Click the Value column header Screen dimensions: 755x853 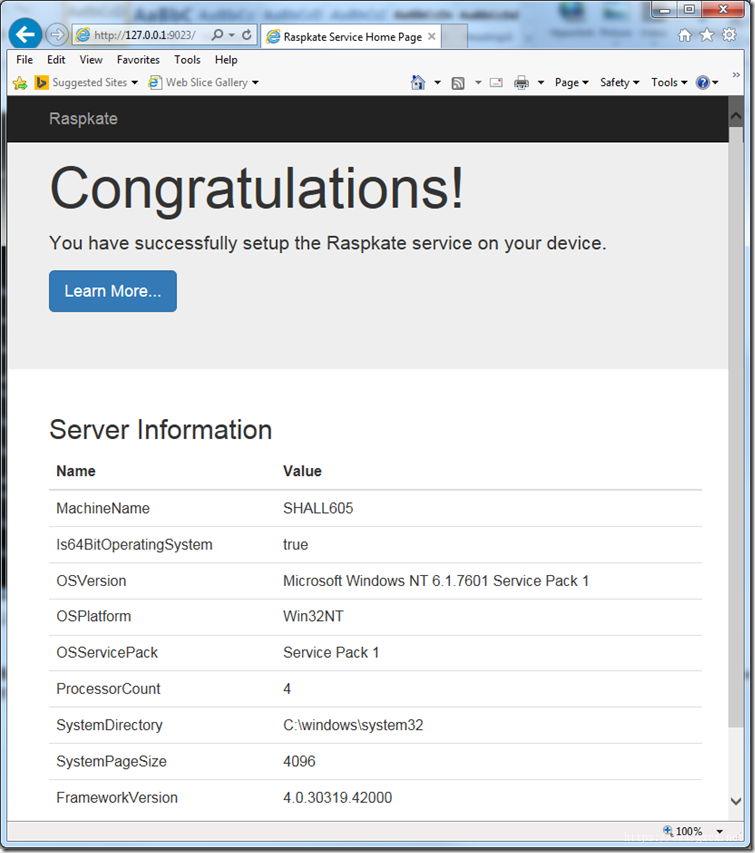tap(302, 471)
